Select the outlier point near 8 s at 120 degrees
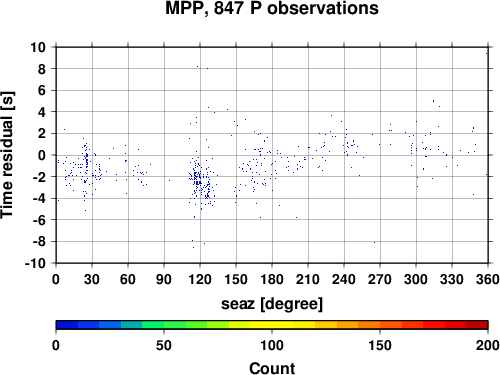 click(197, 66)
